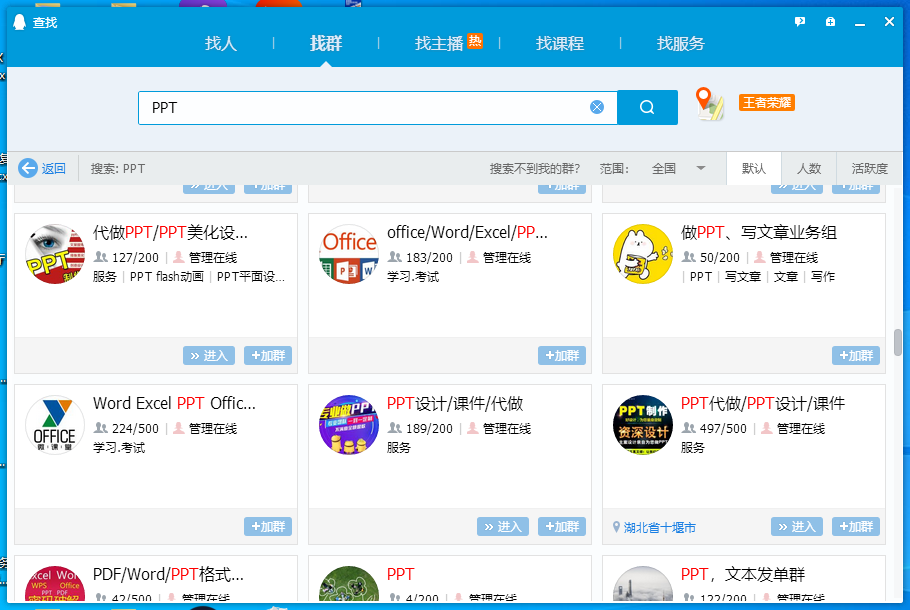The width and height of the screenshot is (910, 610).
Task: Sort results by 默认
Action: pos(754,168)
